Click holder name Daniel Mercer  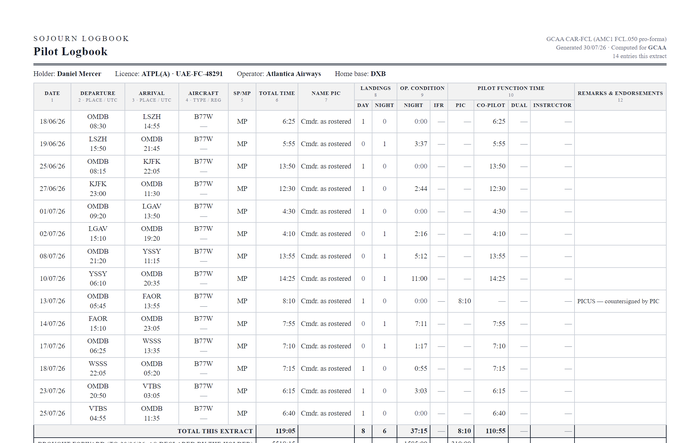[79, 74]
